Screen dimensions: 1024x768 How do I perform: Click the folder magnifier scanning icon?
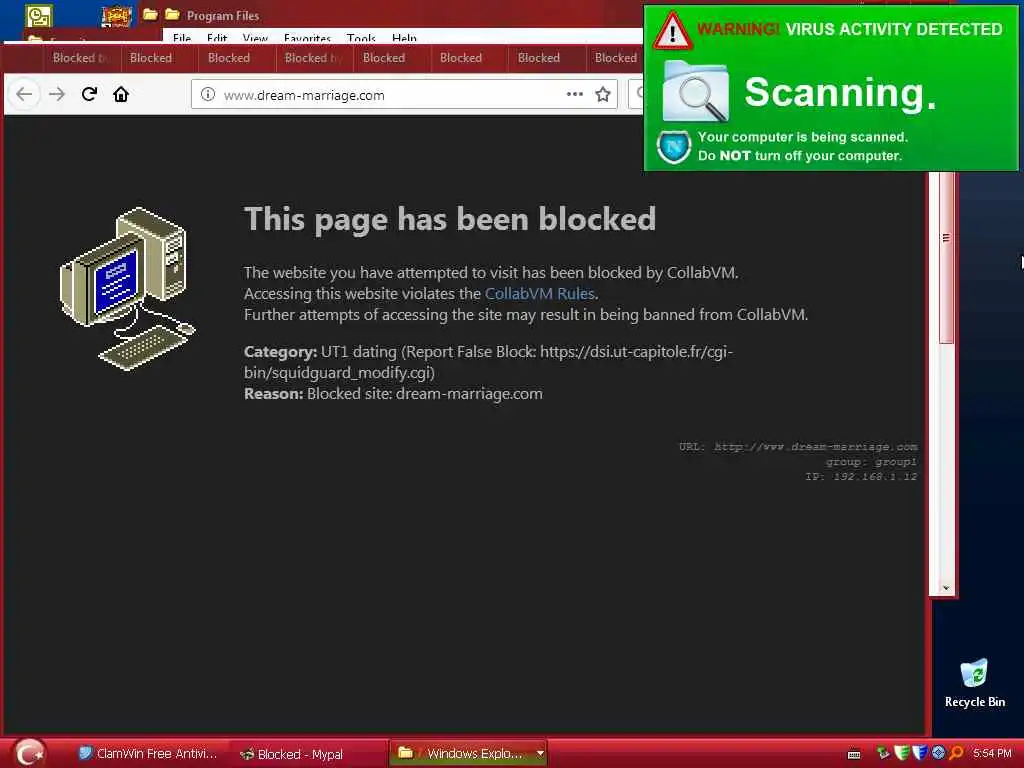[x=696, y=91]
